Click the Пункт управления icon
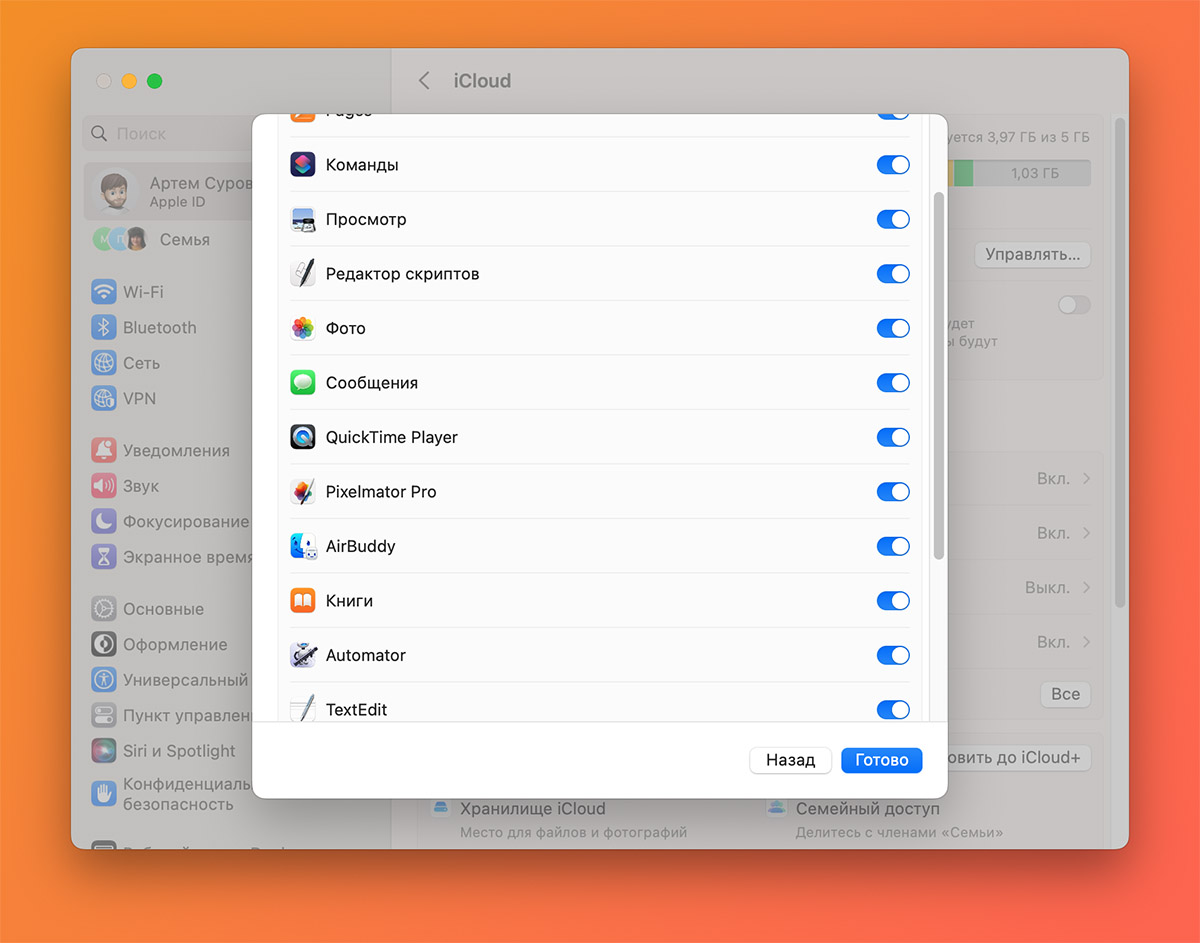The width and height of the screenshot is (1200, 943). tap(104, 716)
